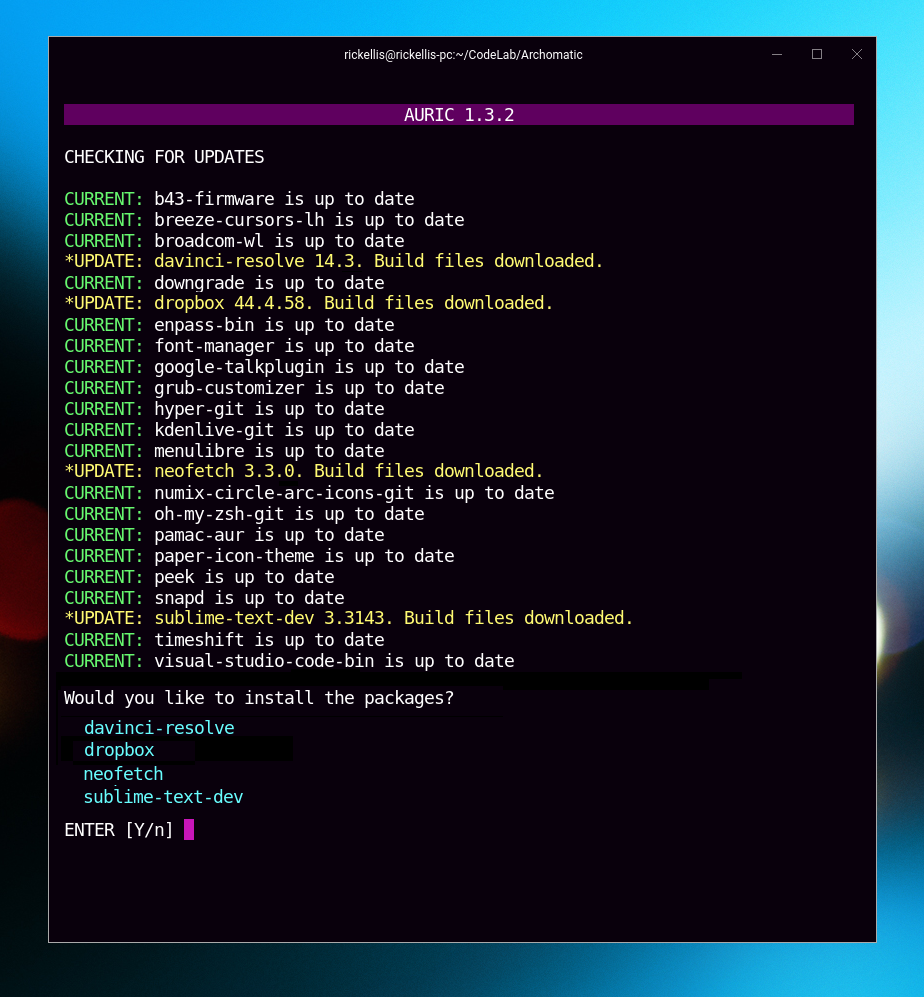
Task: Select the breeze-cursors-lh status line
Action: [x=264, y=220]
